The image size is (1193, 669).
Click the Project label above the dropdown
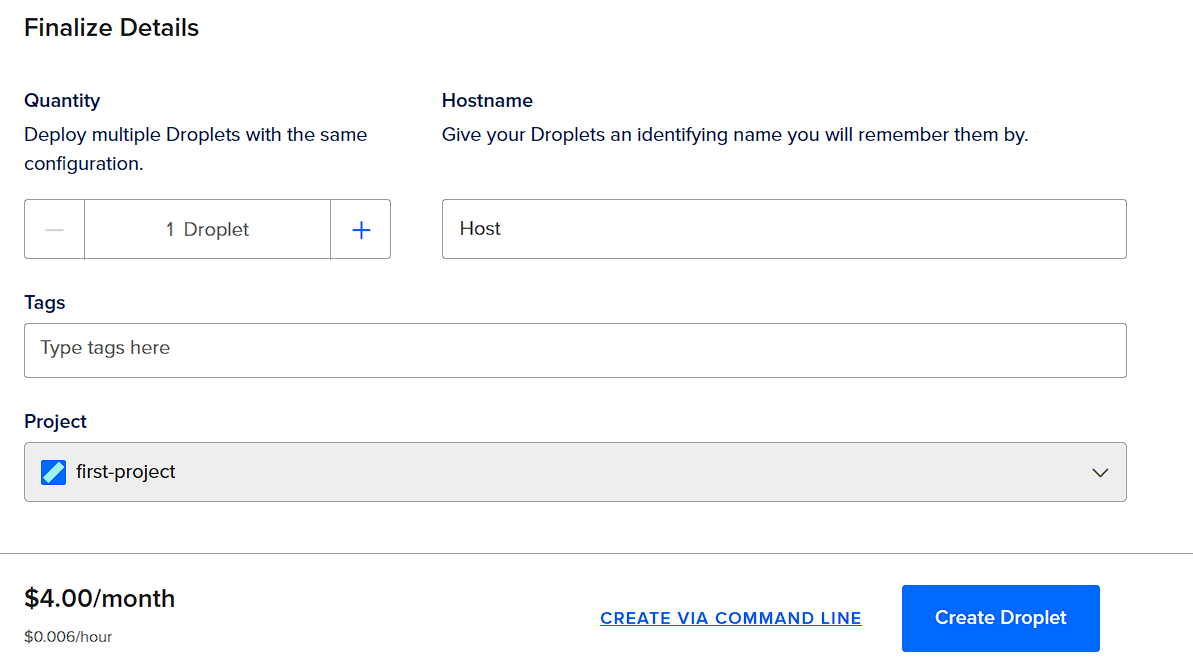click(55, 421)
